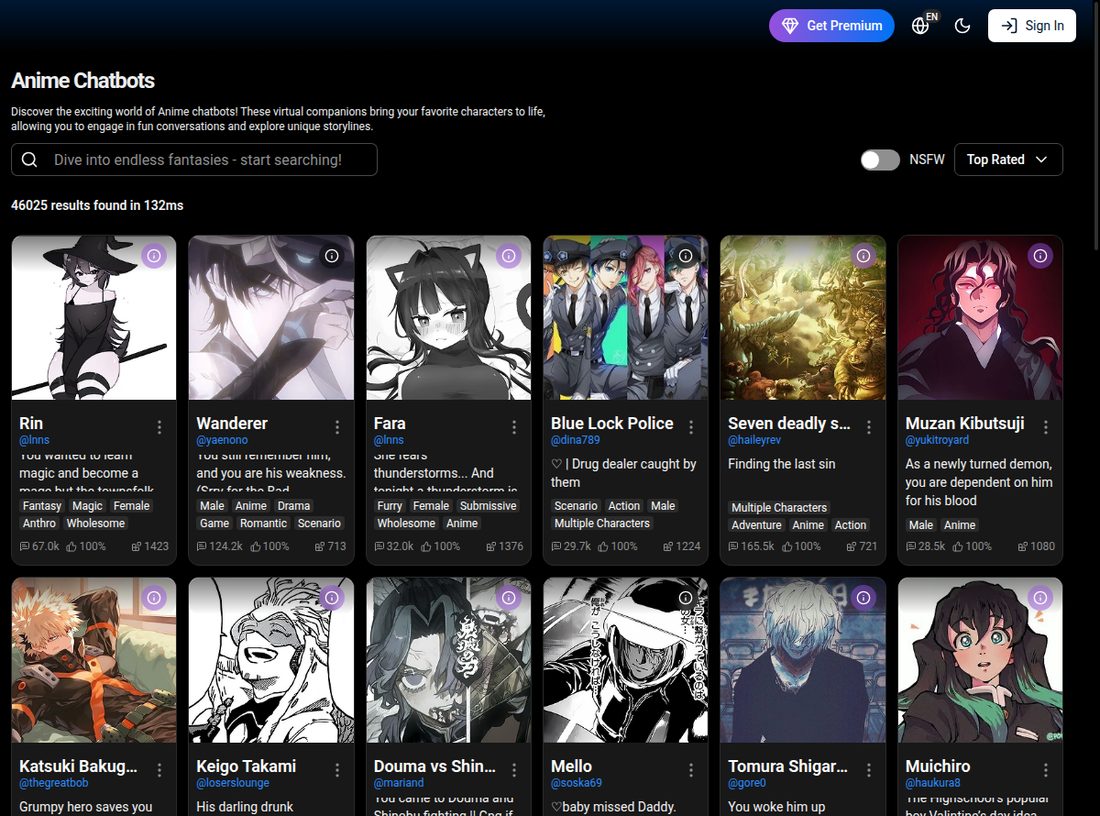Image resolution: width=1100 pixels, height=816 pixels.
Task: Visit the @dina789 creator profile
Action: (x=575, y=440)
